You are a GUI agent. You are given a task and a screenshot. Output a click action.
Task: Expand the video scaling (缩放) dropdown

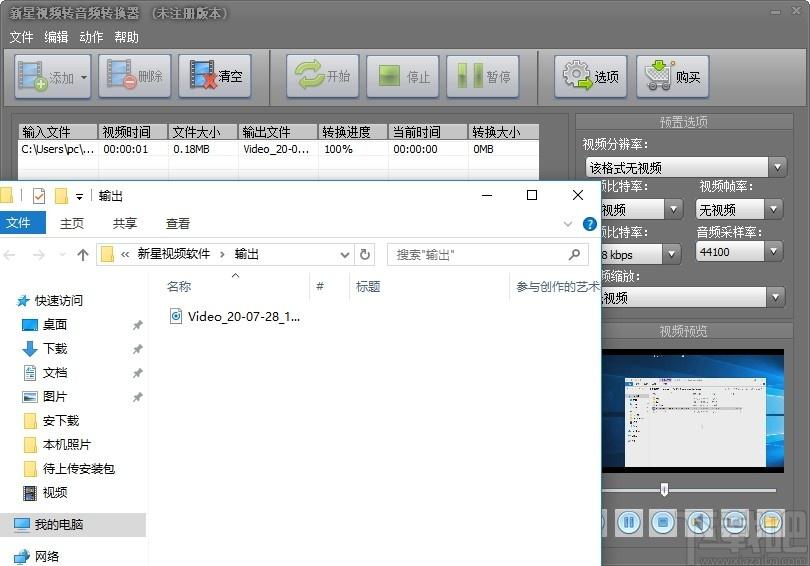(x=775, y=297)
